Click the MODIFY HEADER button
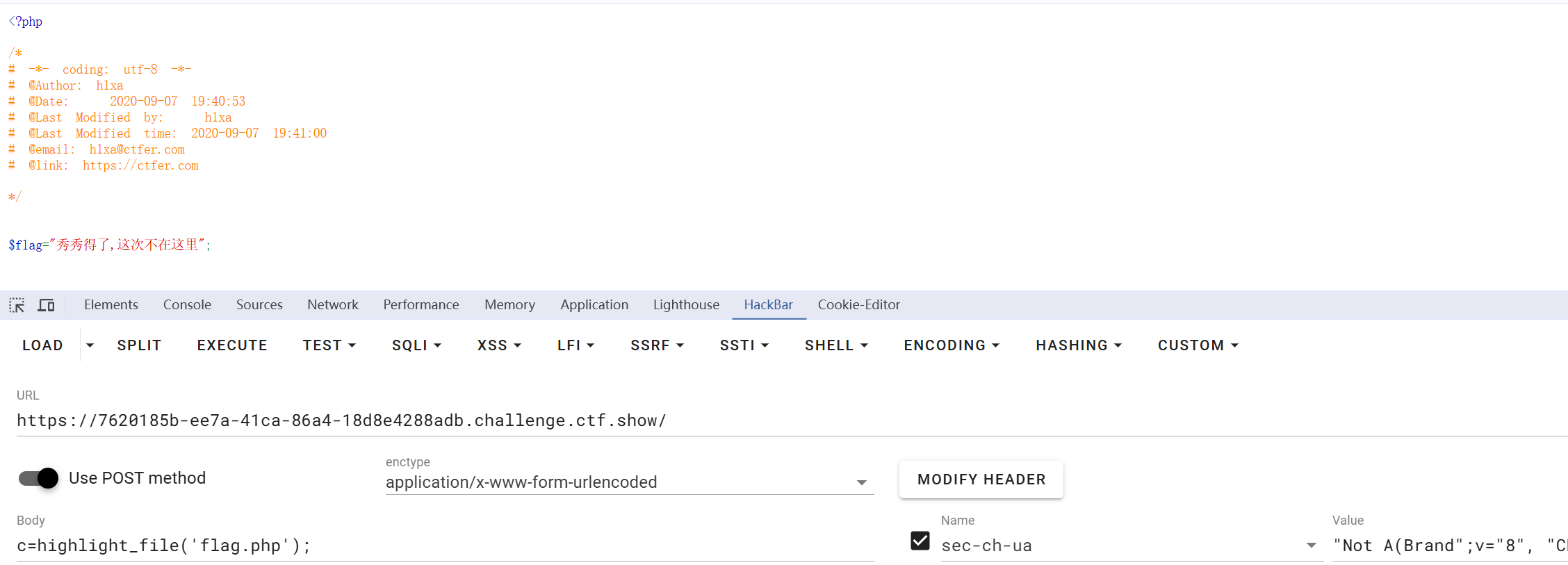This screenshot has width=1568, height=565. [x=981, y=480]
